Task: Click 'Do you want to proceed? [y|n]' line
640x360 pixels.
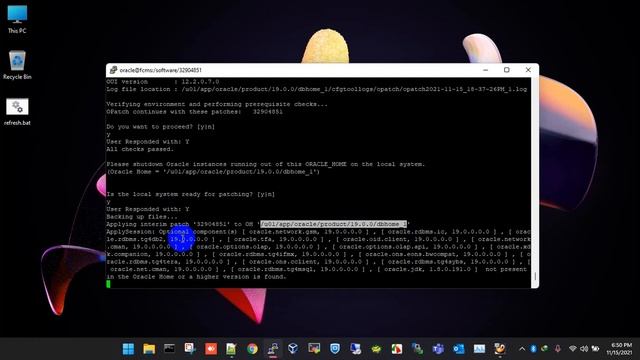Action: (x=161, y=127)
